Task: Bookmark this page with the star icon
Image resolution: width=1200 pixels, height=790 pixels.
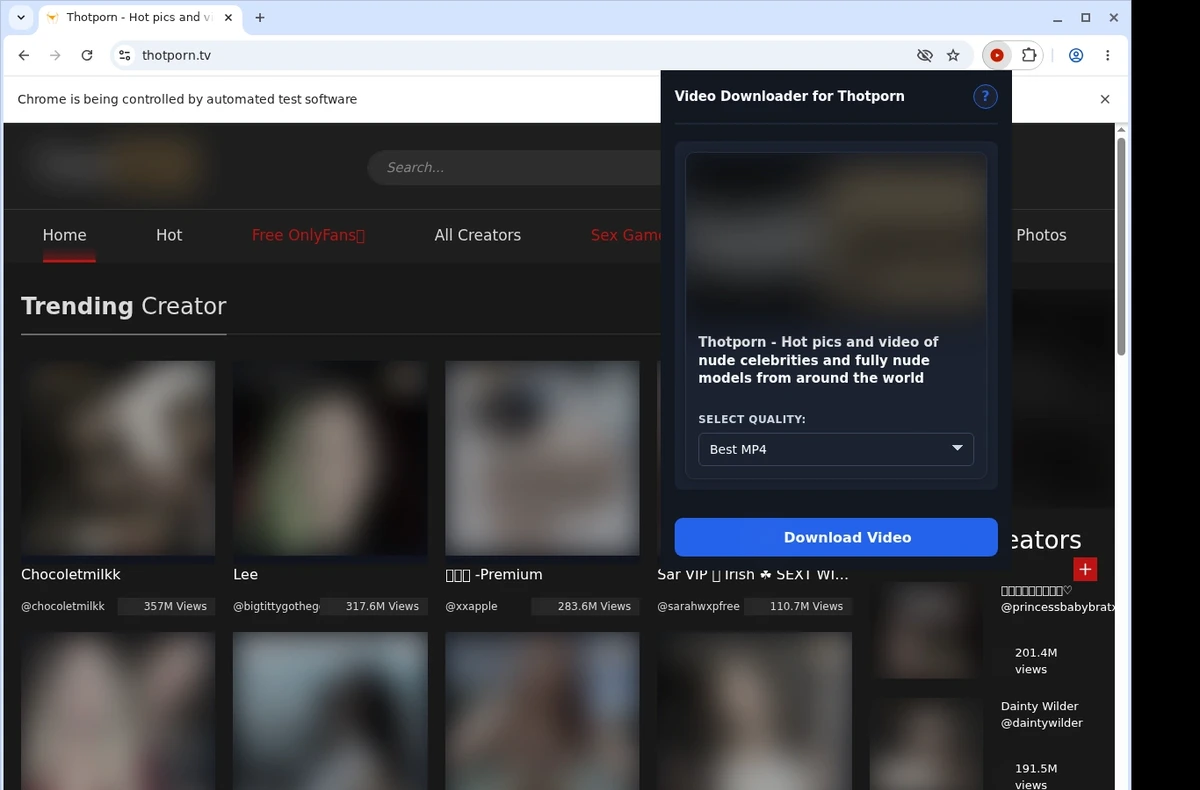Action: click(x=953, y=56)
